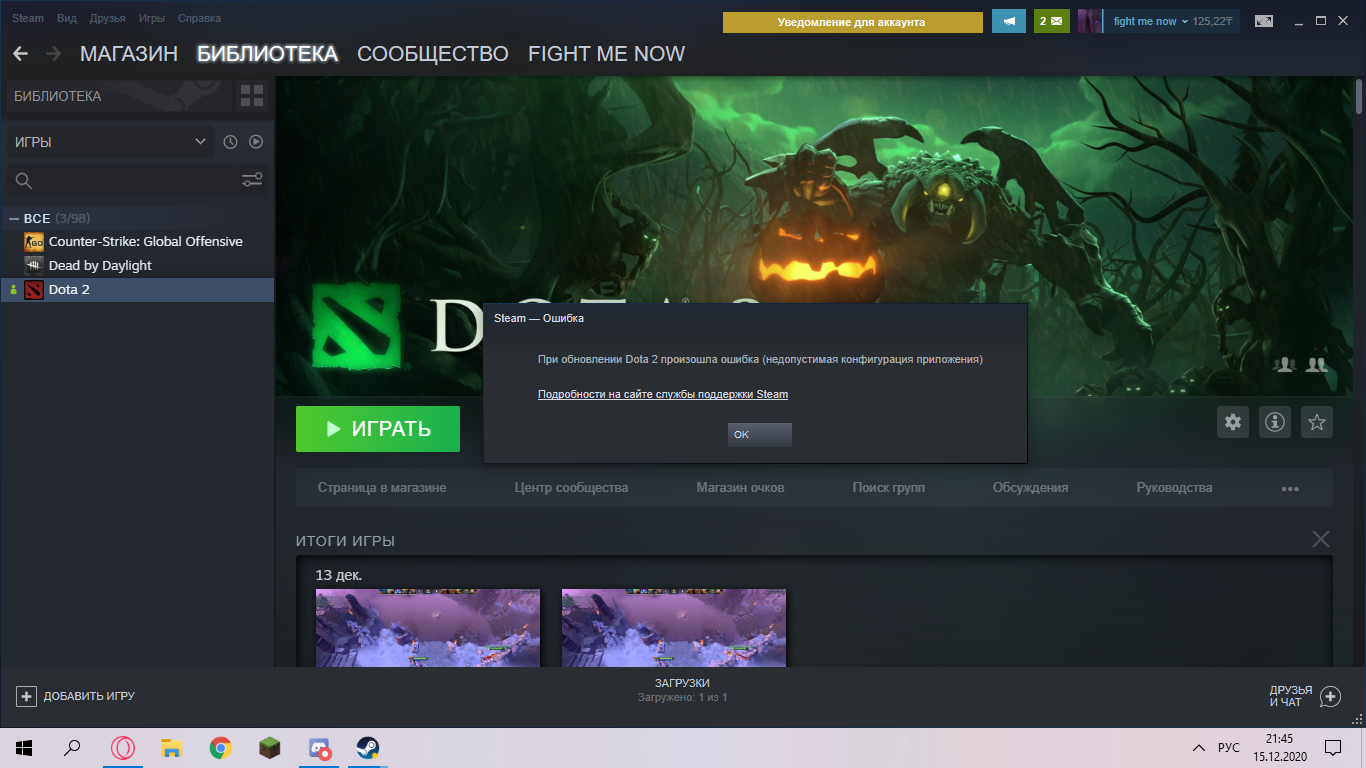Open the inbox envelope with 2 notifications
Viewport: 1366px width, 768px height.
point(1051,21)
